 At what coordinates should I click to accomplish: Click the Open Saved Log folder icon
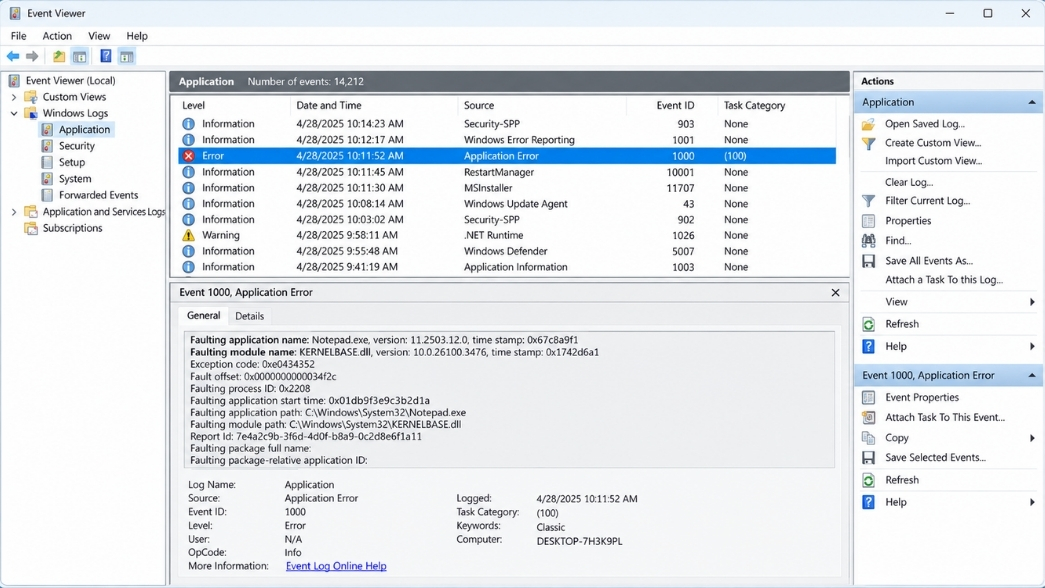pyautogui.click(x=868, y=124)
